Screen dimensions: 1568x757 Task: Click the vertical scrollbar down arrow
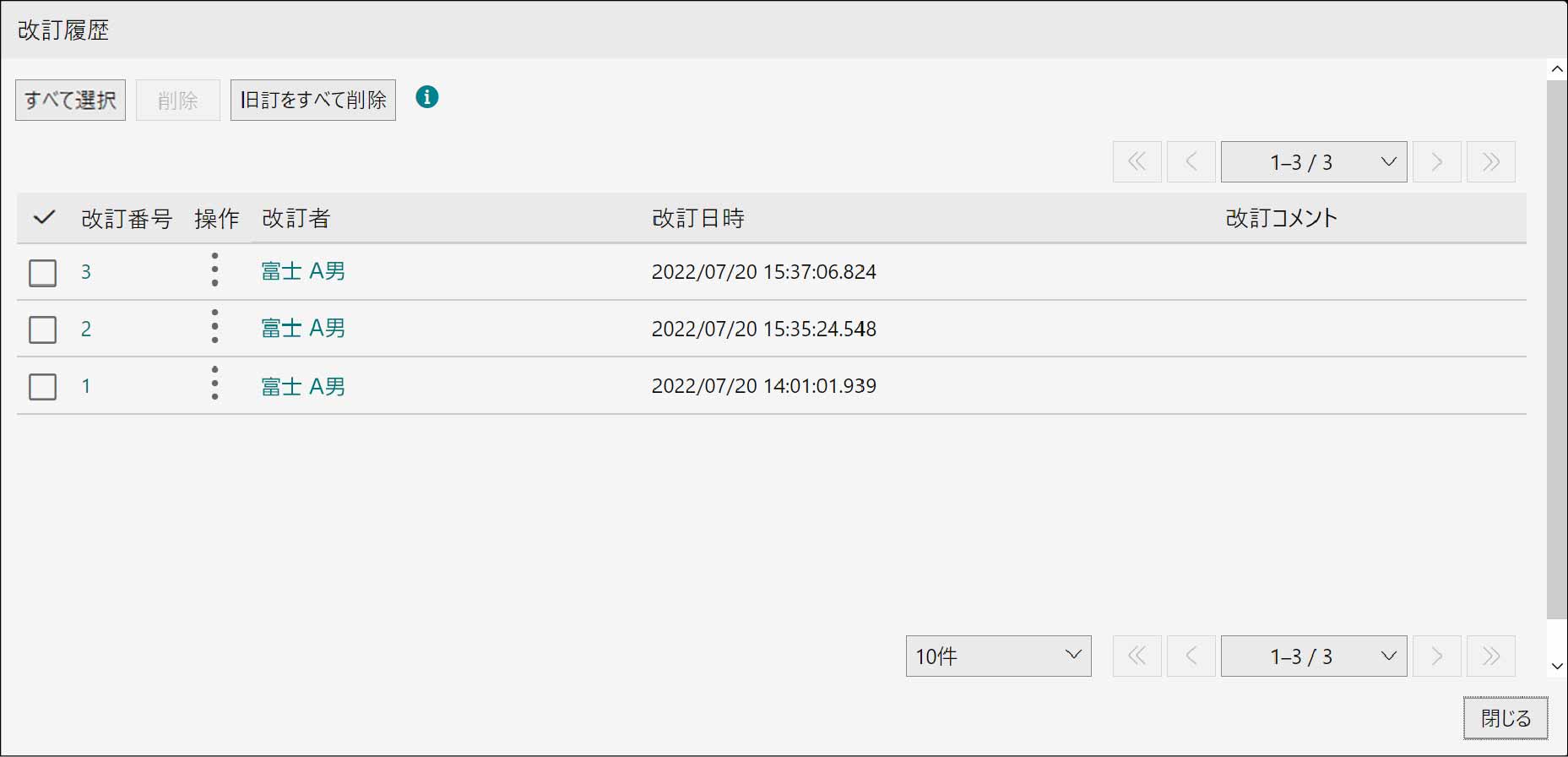point(1557,666)
